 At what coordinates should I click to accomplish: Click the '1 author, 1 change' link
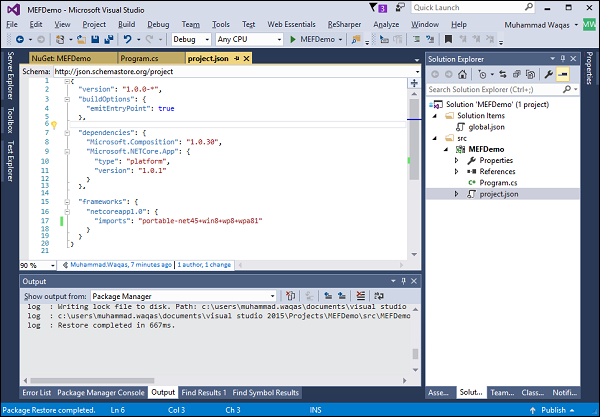(x=204, y=265)
